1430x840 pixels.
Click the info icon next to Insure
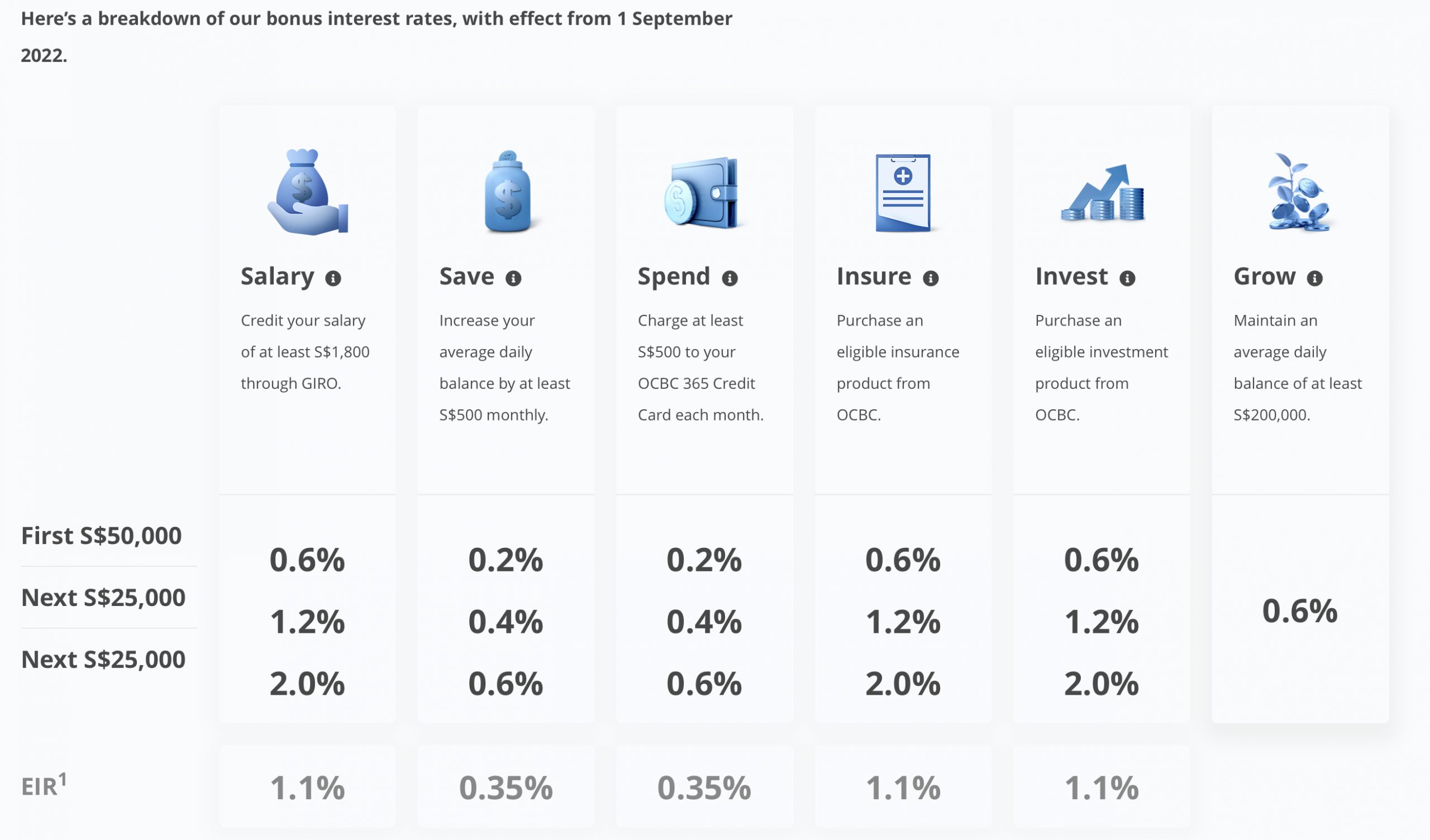931,278
